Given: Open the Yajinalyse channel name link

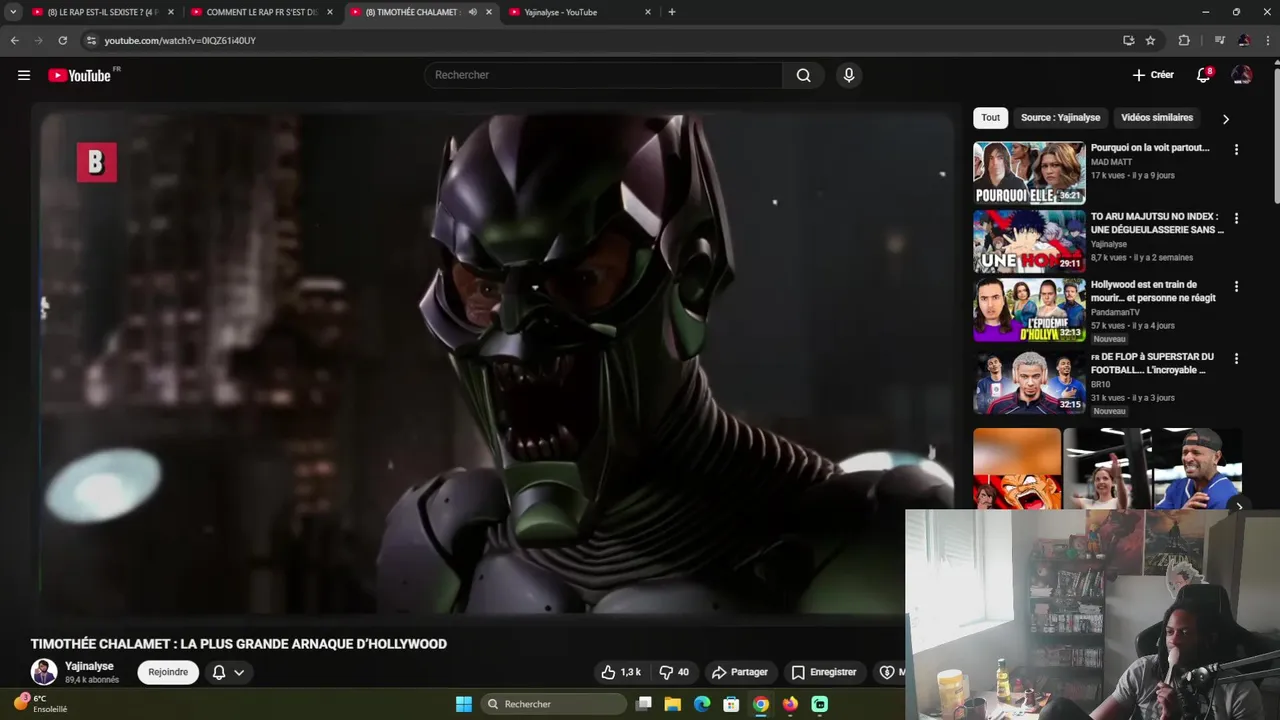Looking at the screenshot, I should [89, 666].
